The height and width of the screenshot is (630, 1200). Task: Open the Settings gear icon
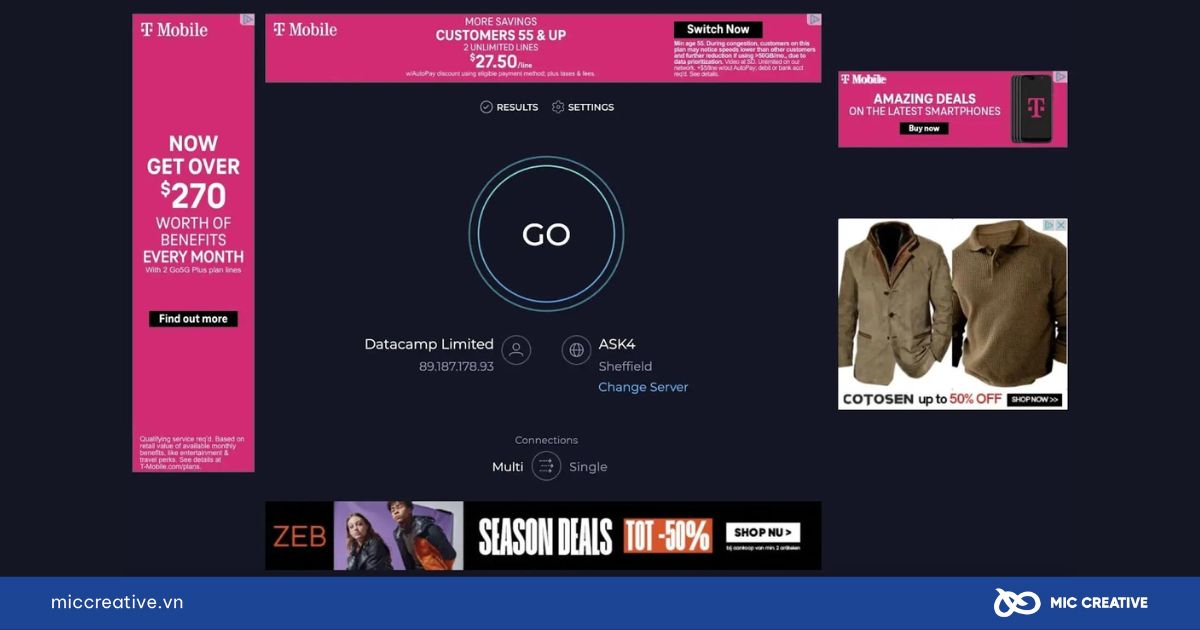pos(558,107)
